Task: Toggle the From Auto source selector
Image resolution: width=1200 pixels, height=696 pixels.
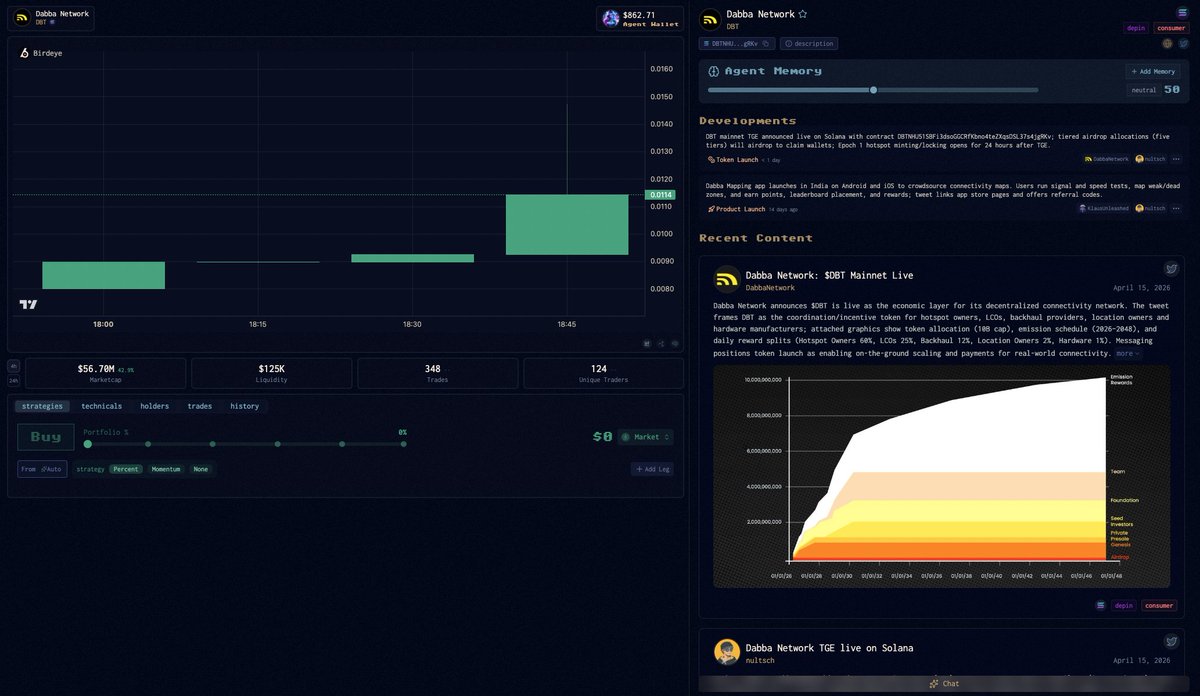Action: click(42, 469)
